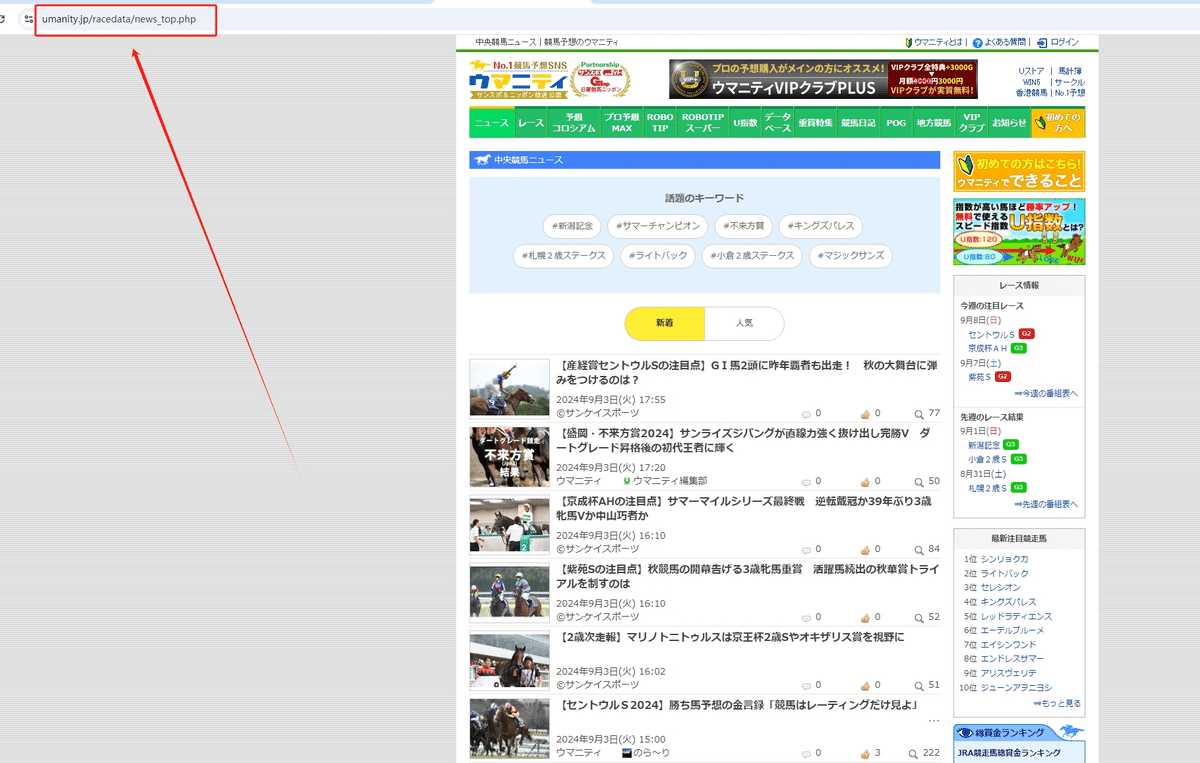Open サークル link
The height and width of the screenshot is (763, 1200).
pos(1069,82)
